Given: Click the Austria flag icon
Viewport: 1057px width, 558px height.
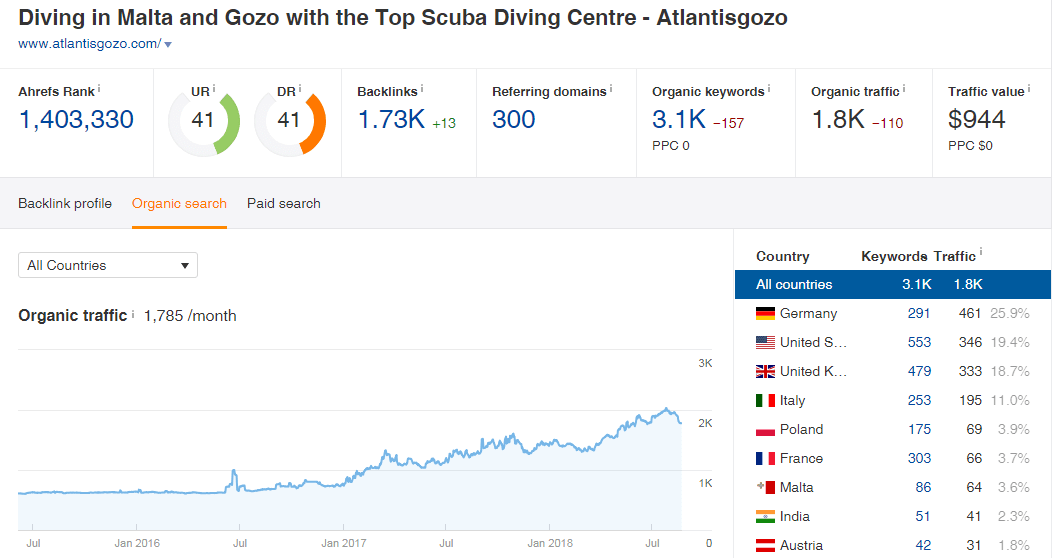Looking at the screenshot, I should click(x=765, y=545).
